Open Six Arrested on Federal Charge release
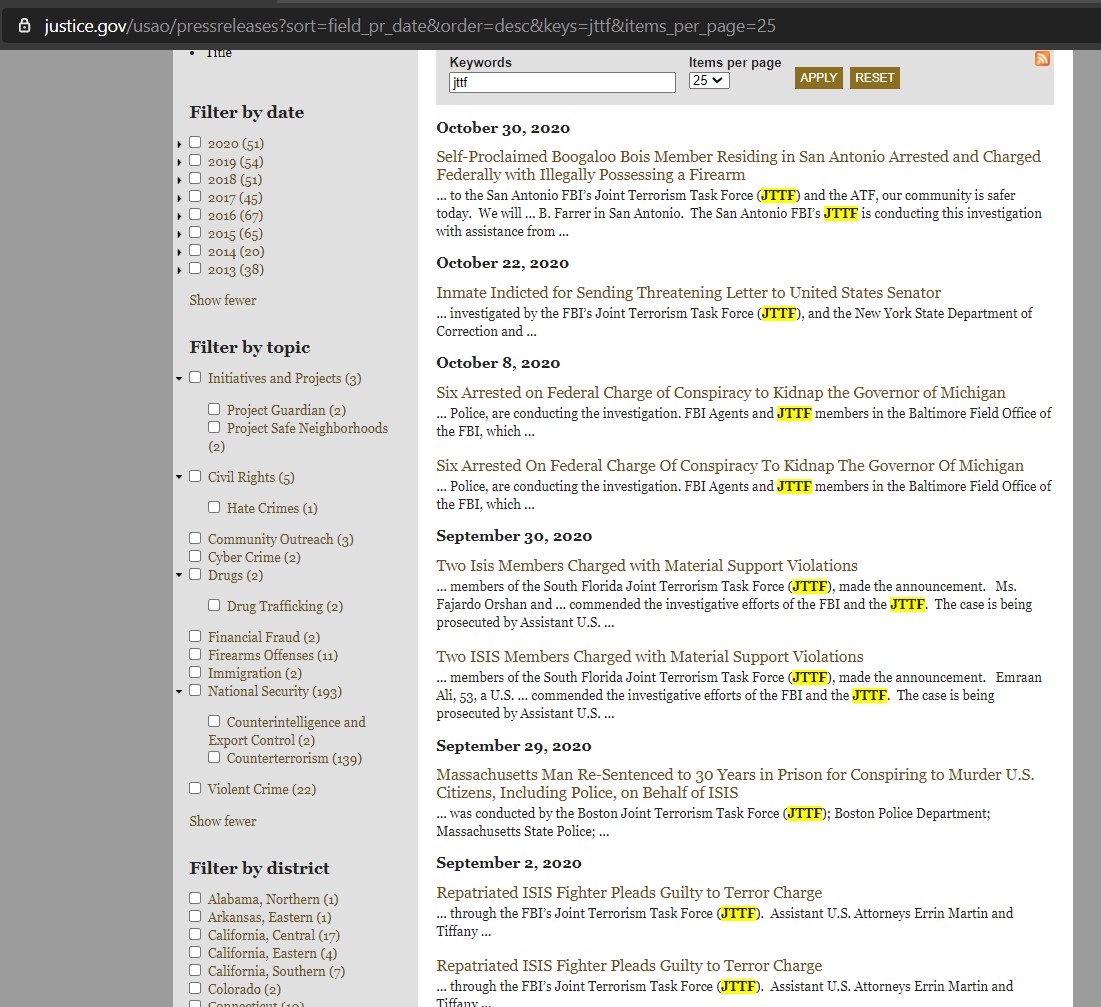1101x1007 pixels. pos(720,393)
